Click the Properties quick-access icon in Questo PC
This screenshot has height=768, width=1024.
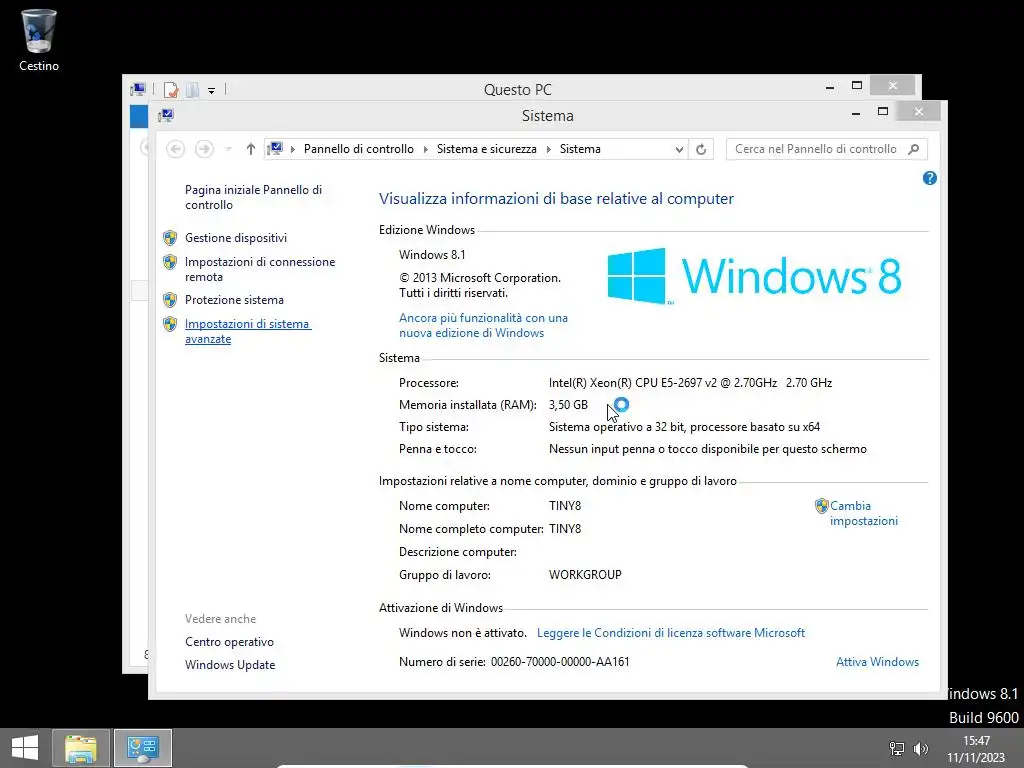click(170, 89)
